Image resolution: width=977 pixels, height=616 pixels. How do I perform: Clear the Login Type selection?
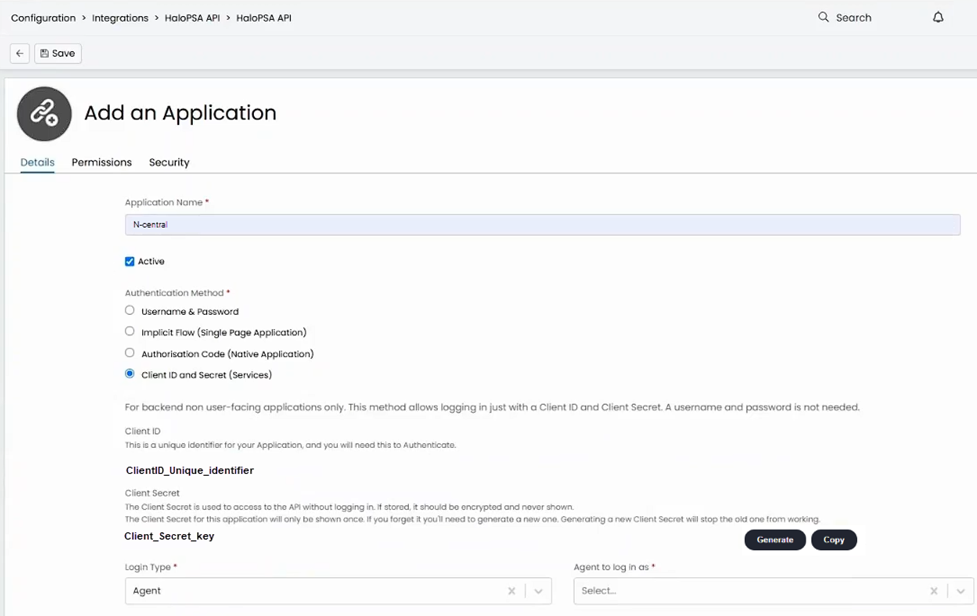pyautogui.click(x=512, y=591)
